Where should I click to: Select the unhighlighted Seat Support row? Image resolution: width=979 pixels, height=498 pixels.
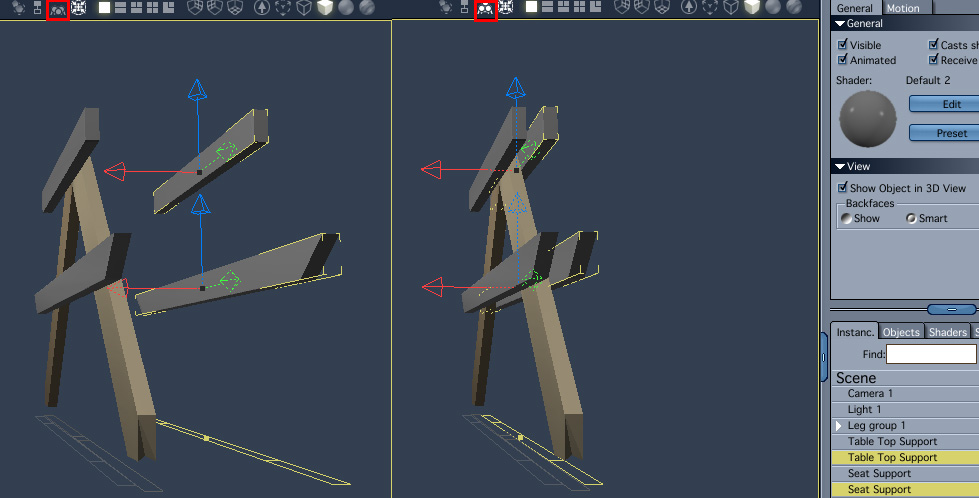pyautogui.click(x=905, y=474)
